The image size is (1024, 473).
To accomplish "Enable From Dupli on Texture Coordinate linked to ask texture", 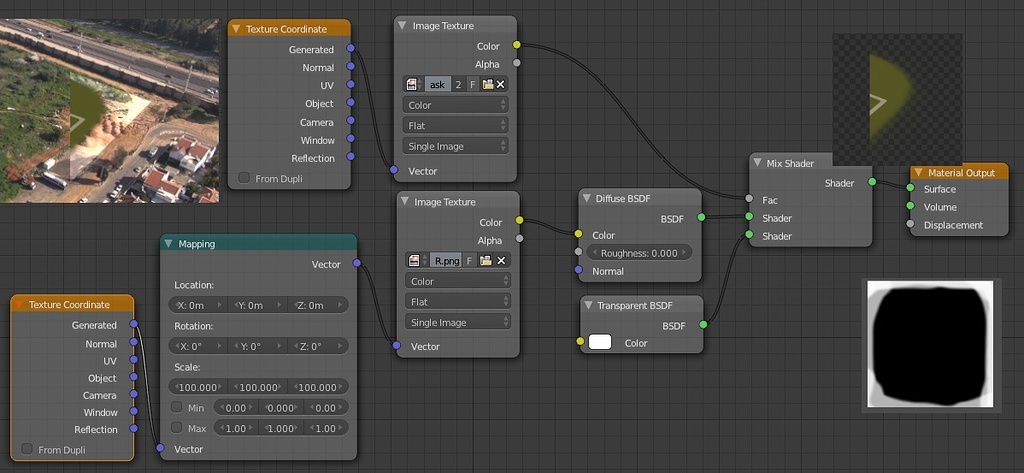I will [244, 178].
